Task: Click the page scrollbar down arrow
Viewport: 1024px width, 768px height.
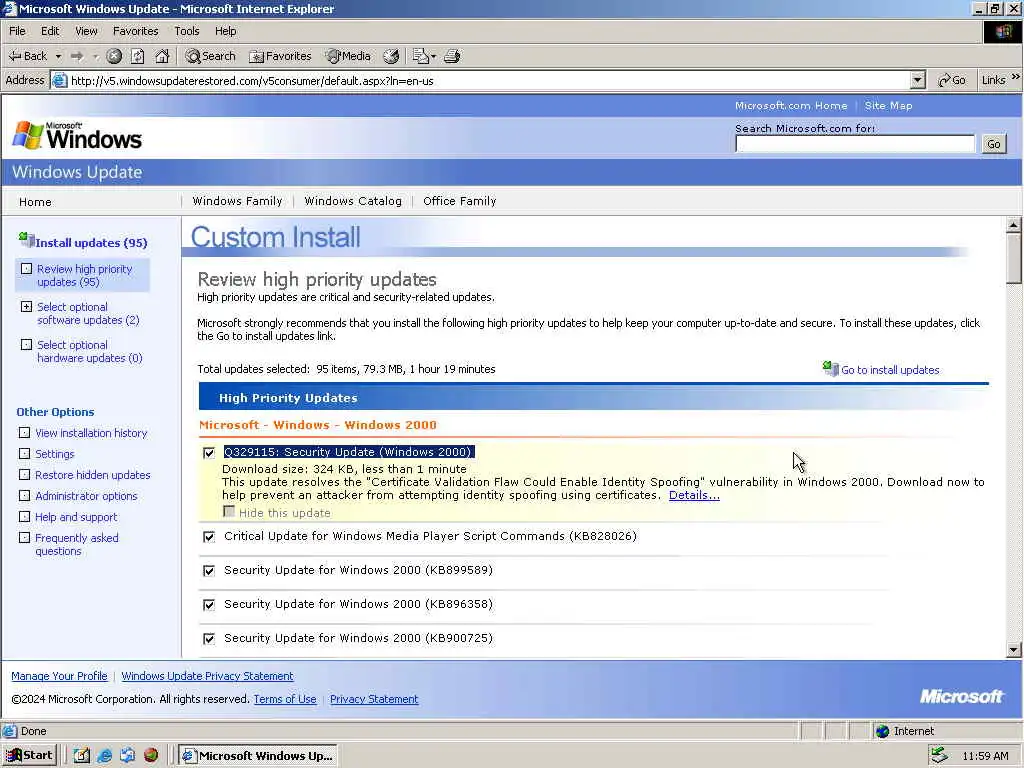Action: tap(1014, 649)
